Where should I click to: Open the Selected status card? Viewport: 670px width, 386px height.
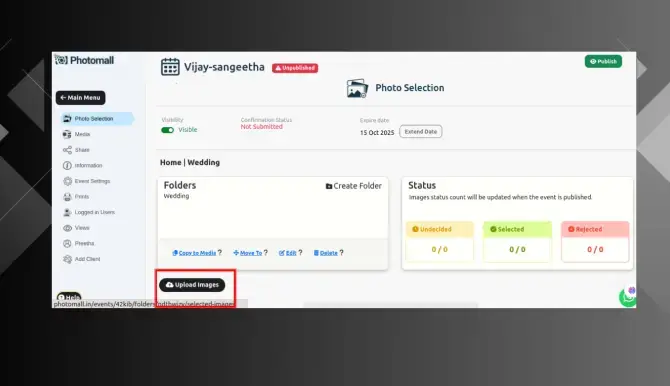pyautogui.click(x=517, y=242)
